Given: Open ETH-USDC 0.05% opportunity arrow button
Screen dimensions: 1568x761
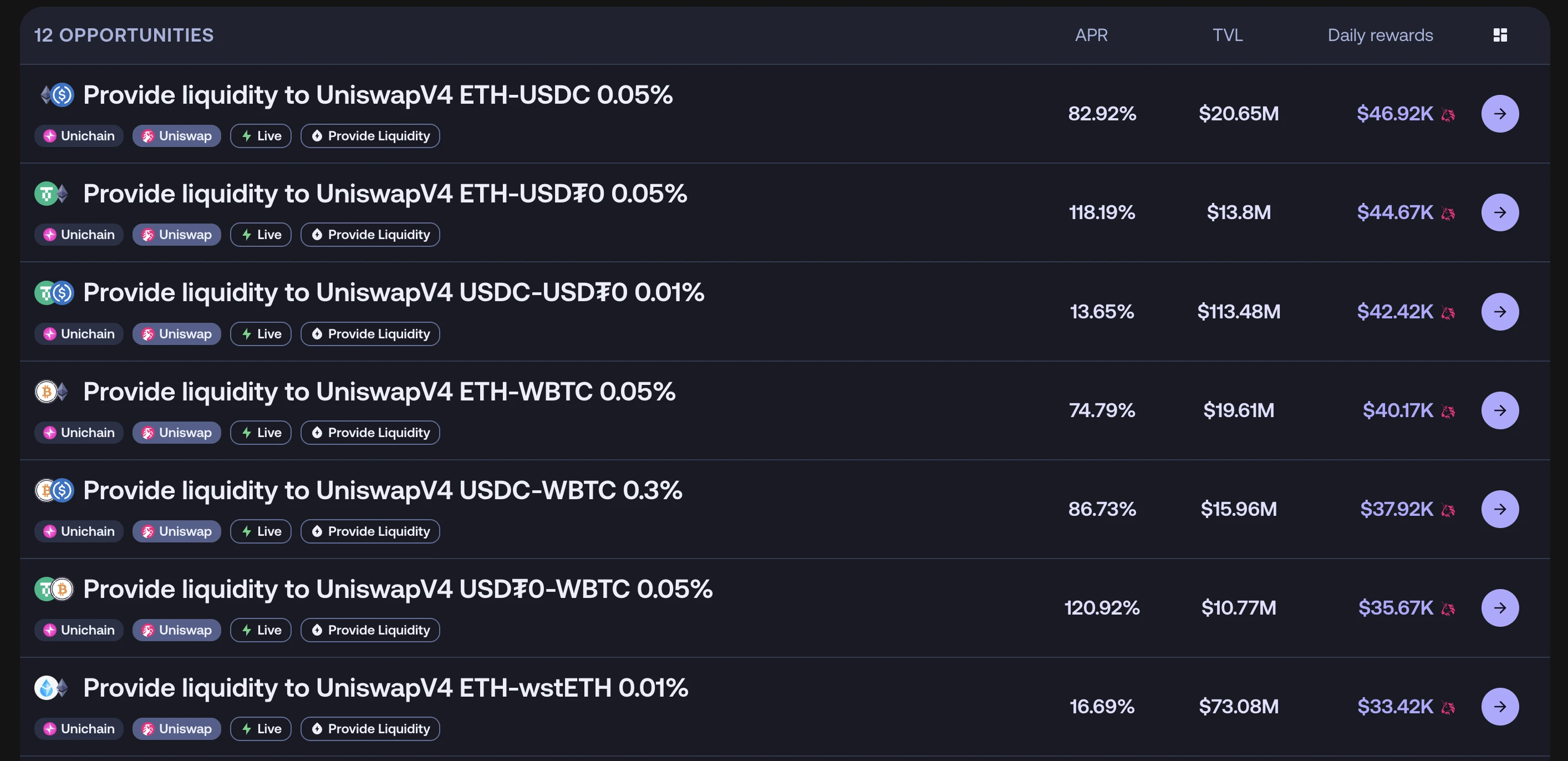Looking at the screenshot, I should pyautogui.click(x=1499, y=114).
